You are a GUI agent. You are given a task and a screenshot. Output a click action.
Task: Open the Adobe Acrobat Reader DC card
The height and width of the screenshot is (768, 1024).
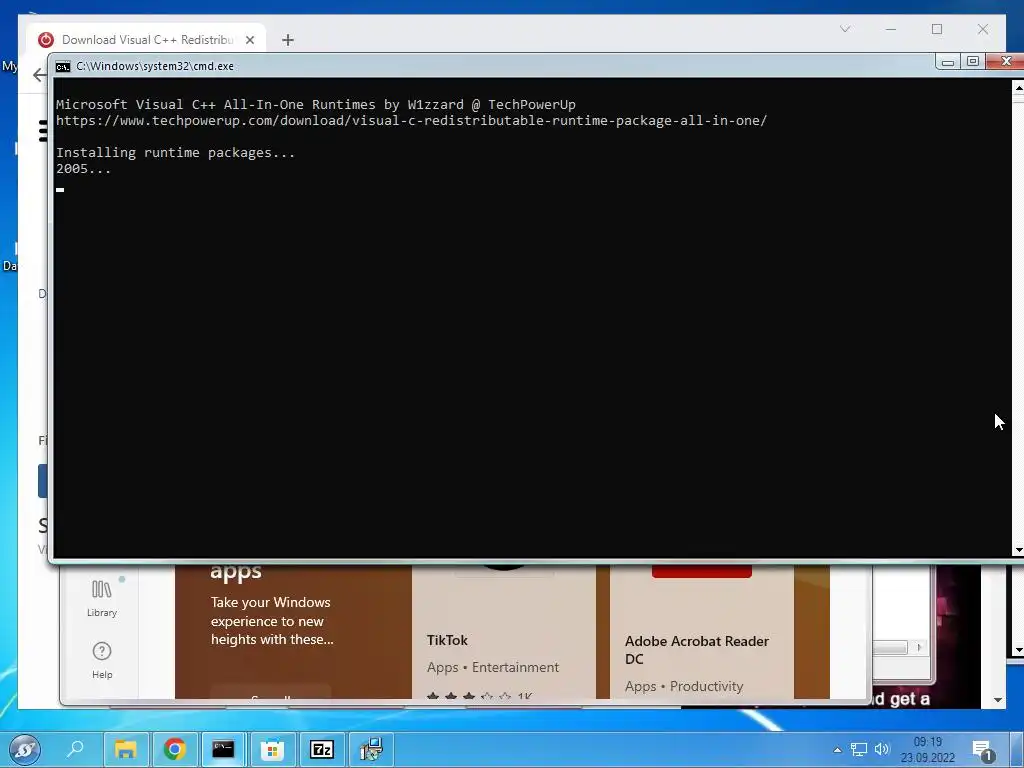(701, 632)
